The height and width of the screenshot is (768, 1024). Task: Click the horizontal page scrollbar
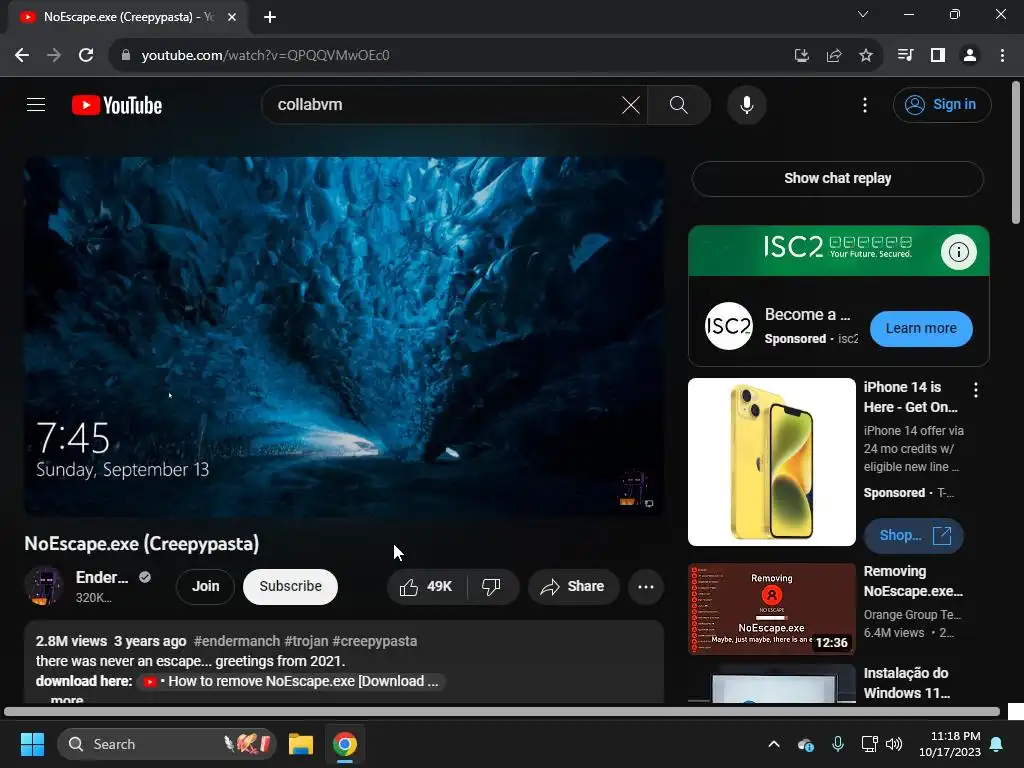(502, 711)
